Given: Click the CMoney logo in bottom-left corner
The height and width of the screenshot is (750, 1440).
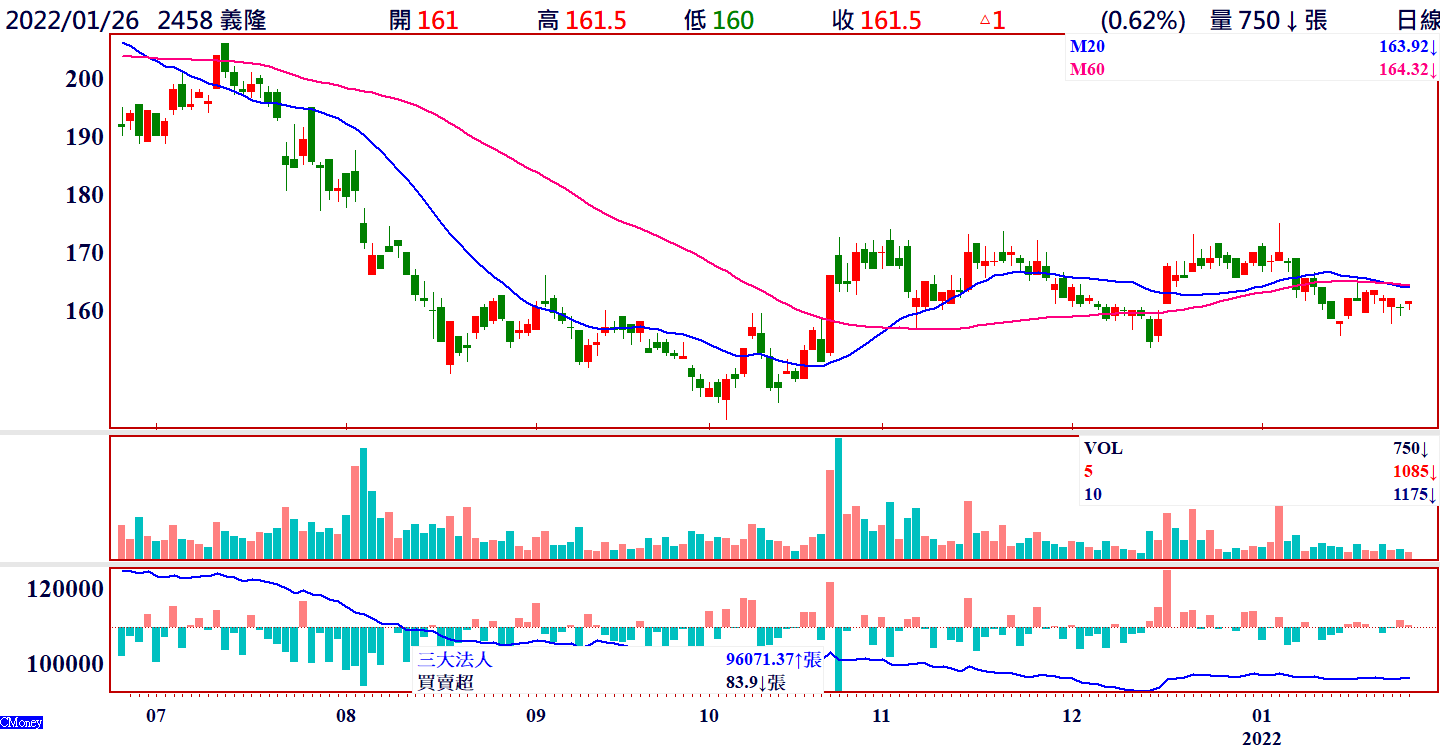Looking at the screenshot, I should tap(21, 722).
